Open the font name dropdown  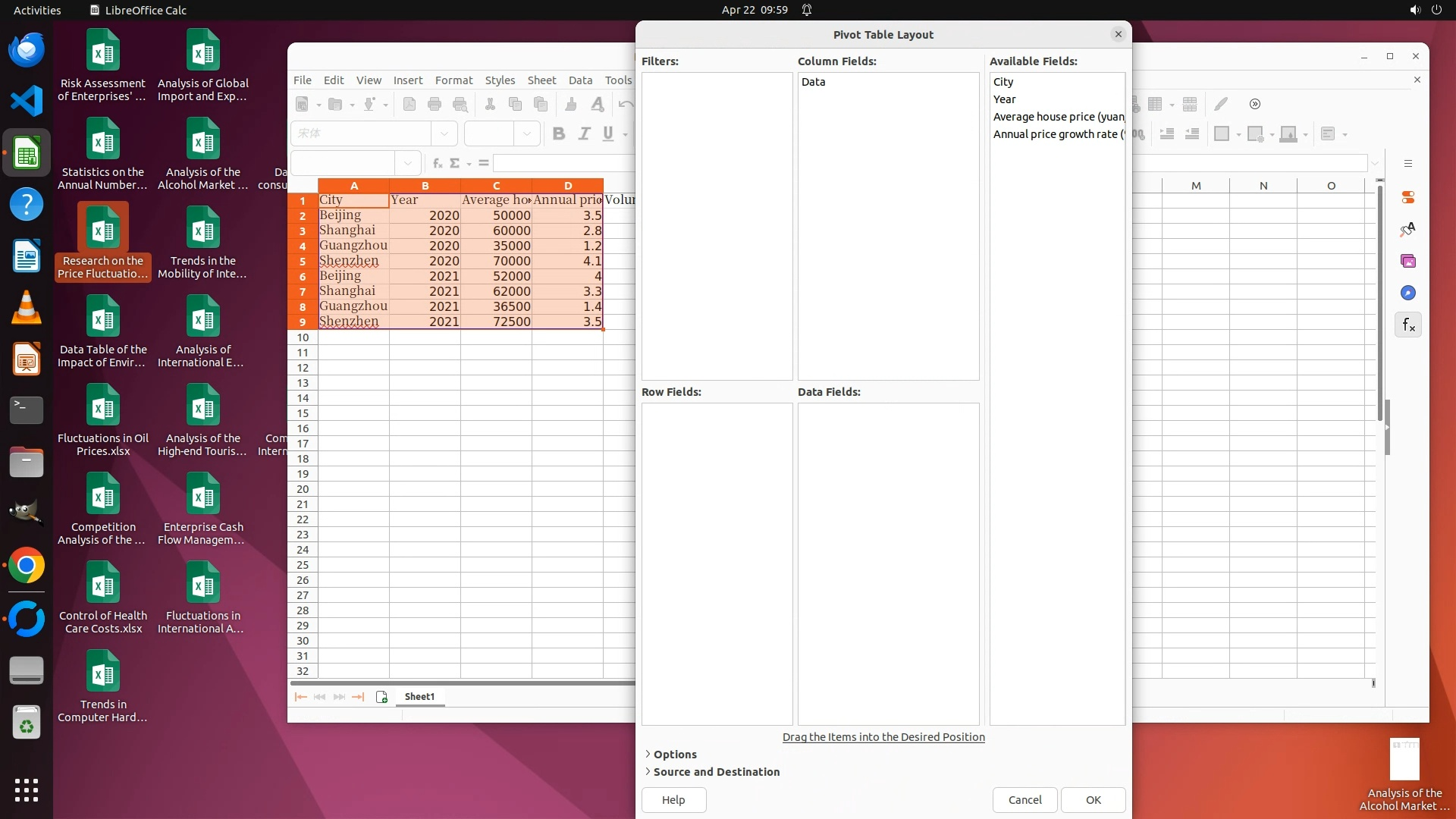(x=444, y=134)
